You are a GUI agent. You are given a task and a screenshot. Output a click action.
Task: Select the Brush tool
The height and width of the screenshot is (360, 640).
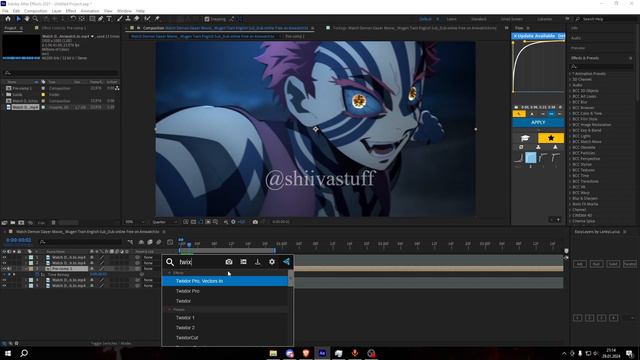click(x=120, y=19)
